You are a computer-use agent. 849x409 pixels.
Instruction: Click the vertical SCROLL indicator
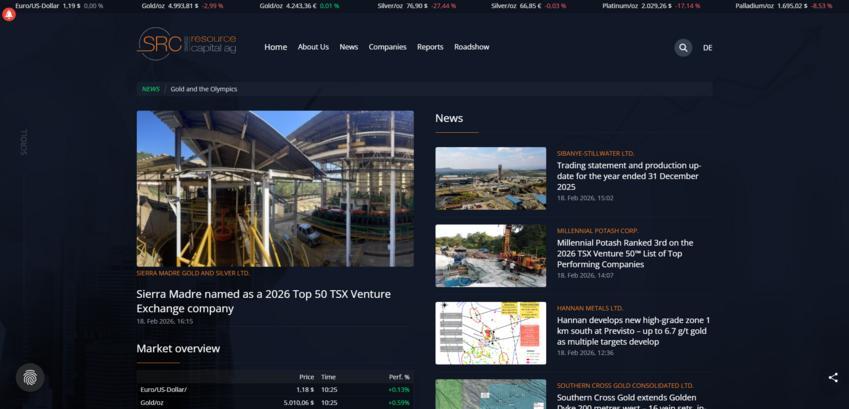[23, 142]
